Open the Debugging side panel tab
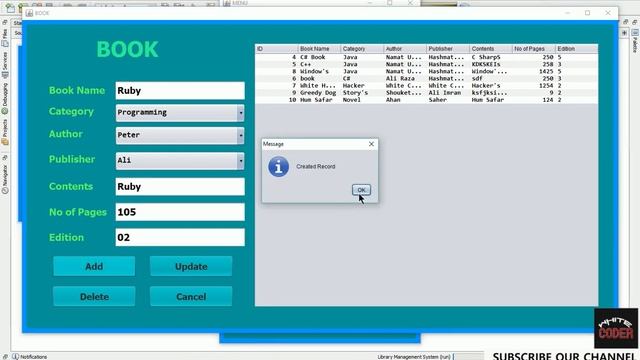The width and height of the screenshot is (640, 360). [x=5, y=98]
